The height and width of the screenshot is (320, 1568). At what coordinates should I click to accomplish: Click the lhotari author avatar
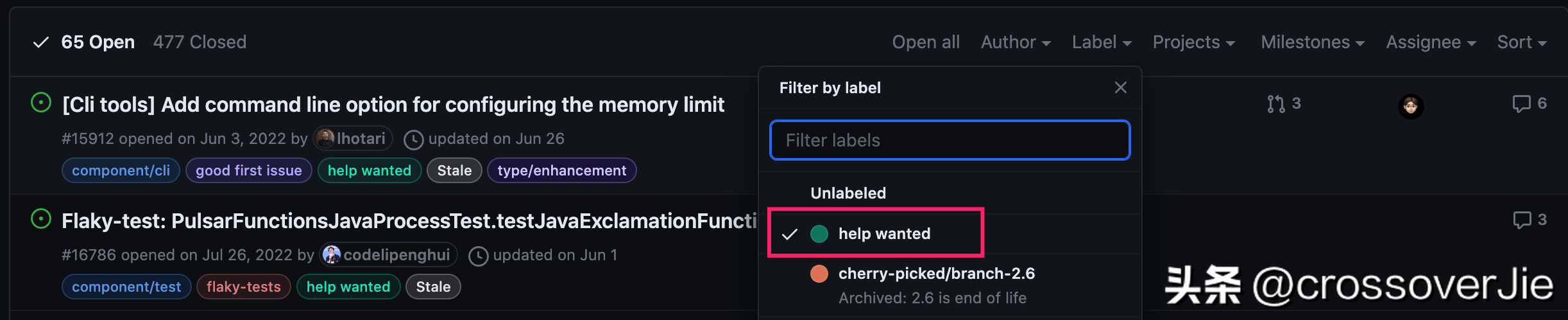(x=326, y=138)
